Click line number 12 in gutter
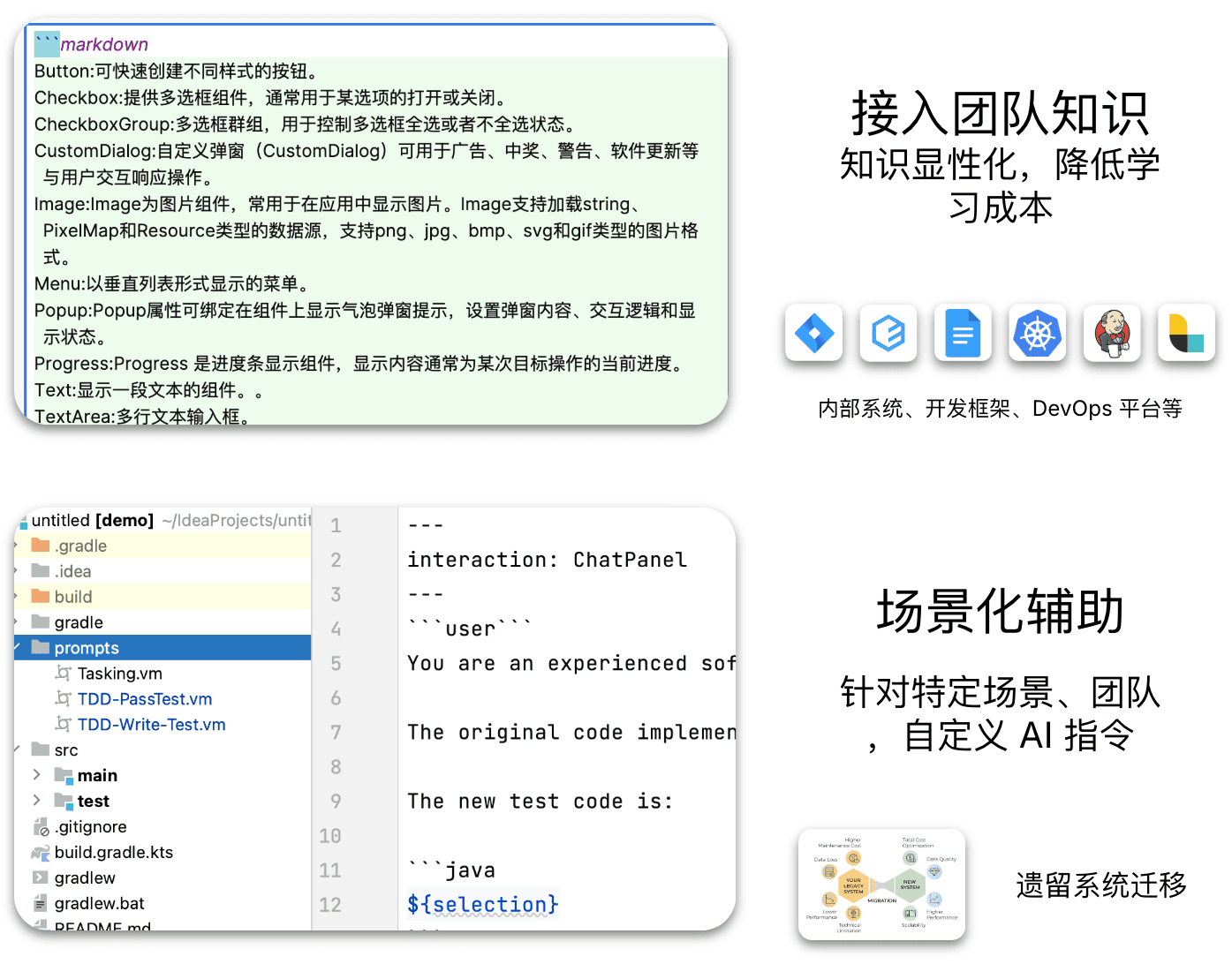Image resolution: width=1232 pixels, height=964 pixels. point(330,905)
